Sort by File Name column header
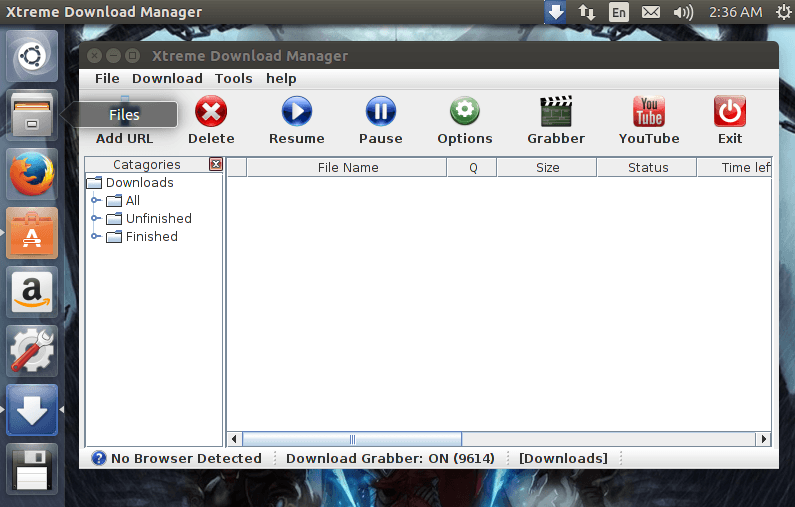This screenshot has width=795, height=507. pos(347,167)
